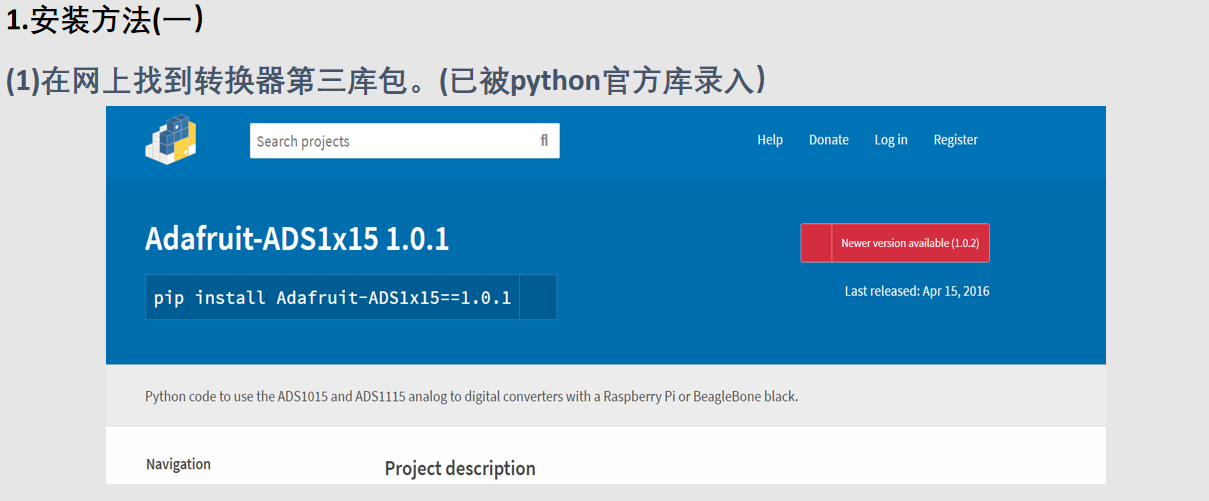Copy pip command using the square button beside it
The height and width of the screenshot is (501, 1209).
(x=538, y=297)
